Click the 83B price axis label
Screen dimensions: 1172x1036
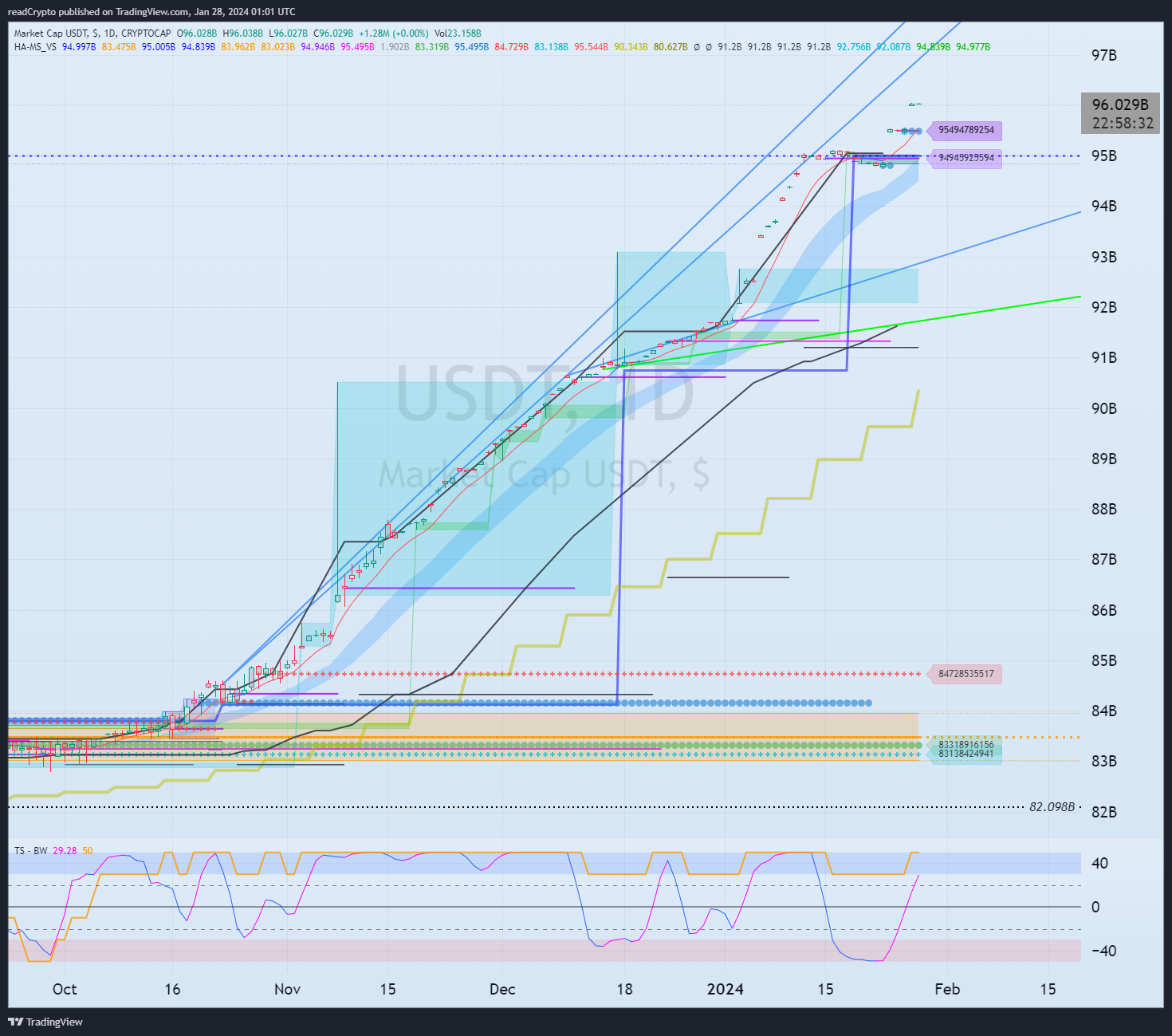(x=1104, y=761)
